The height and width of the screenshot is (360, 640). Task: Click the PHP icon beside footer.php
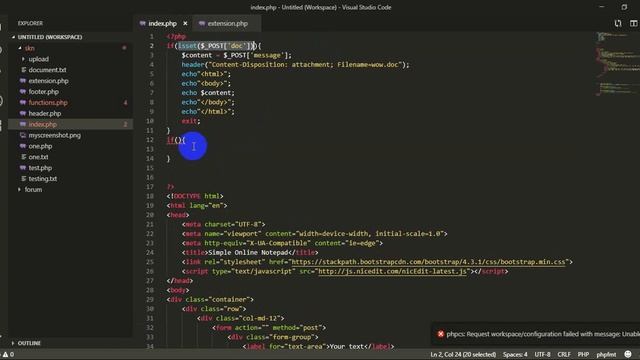pyautogui.click(x=23, y=92)
